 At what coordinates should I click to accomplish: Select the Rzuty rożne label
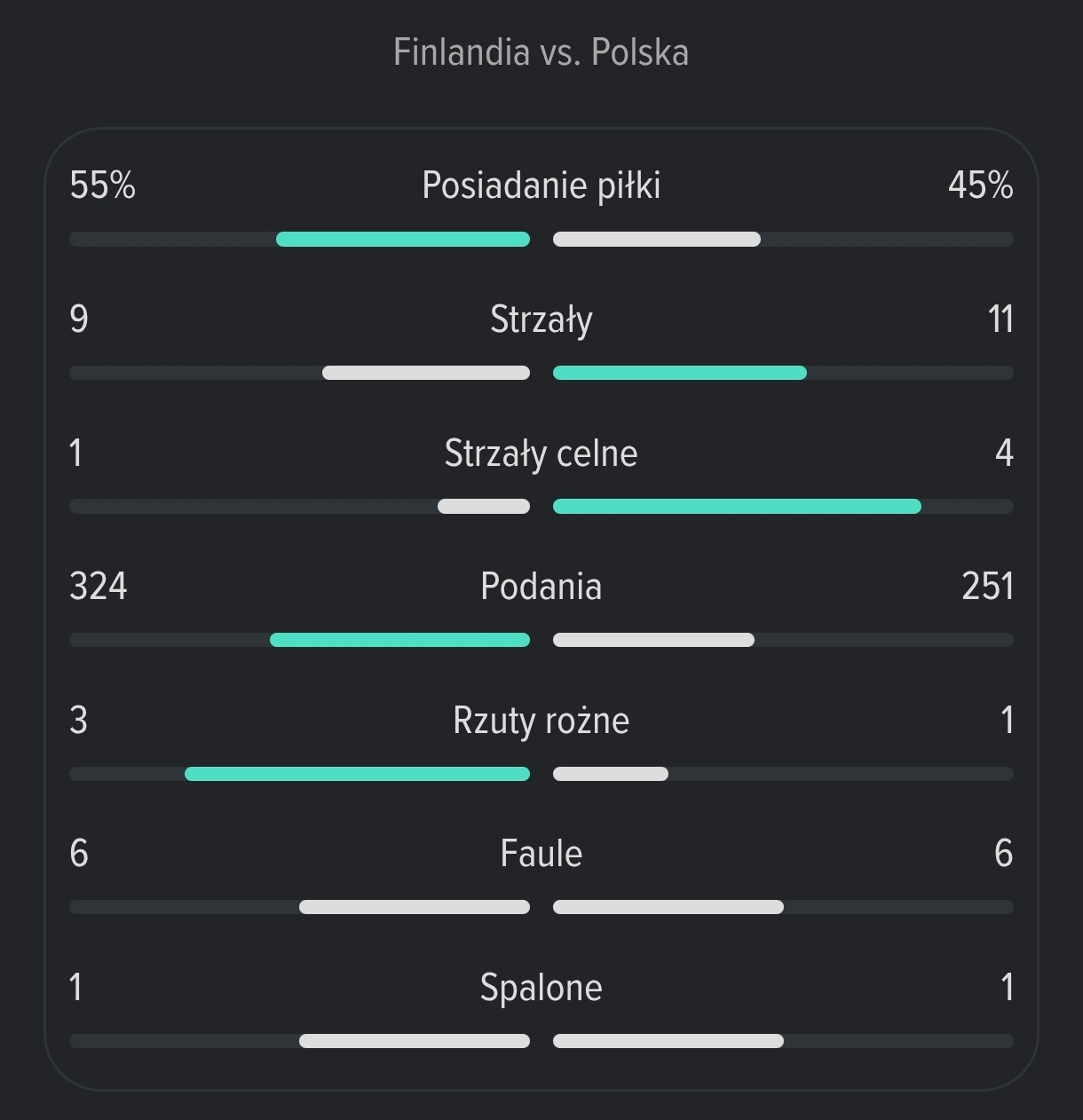point(541,721)
